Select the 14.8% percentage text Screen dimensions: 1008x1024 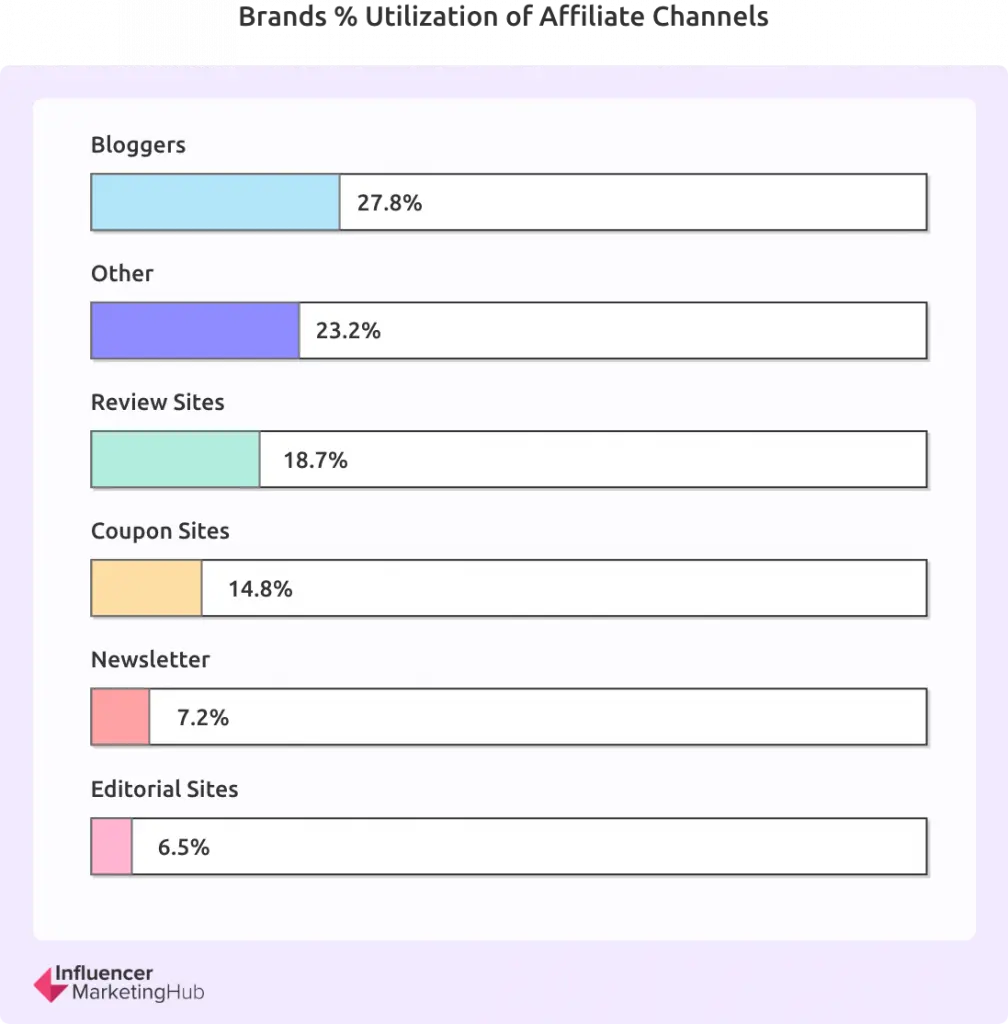click(x=260, y=588)
